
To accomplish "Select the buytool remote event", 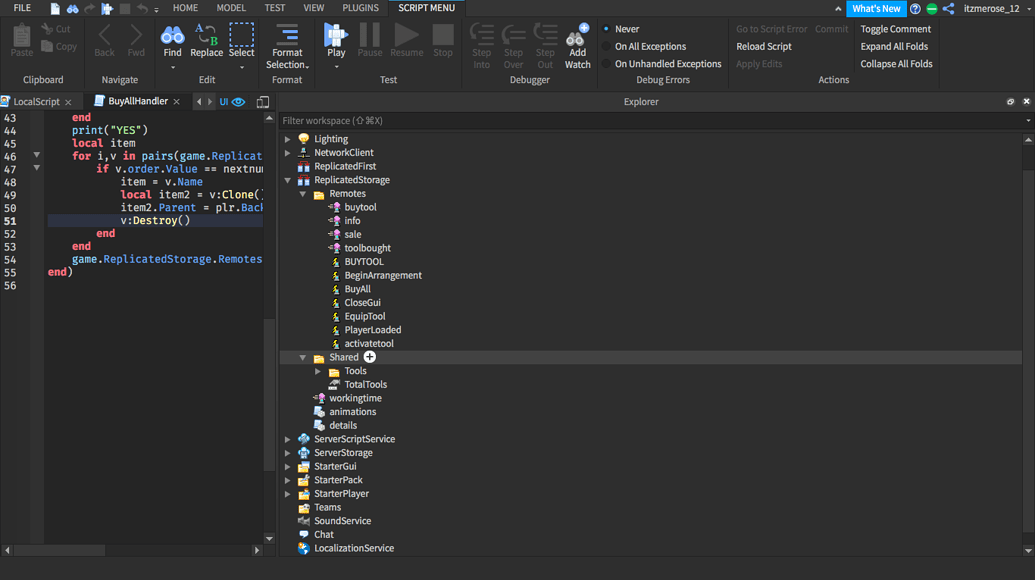I will [x=360, y=207].
